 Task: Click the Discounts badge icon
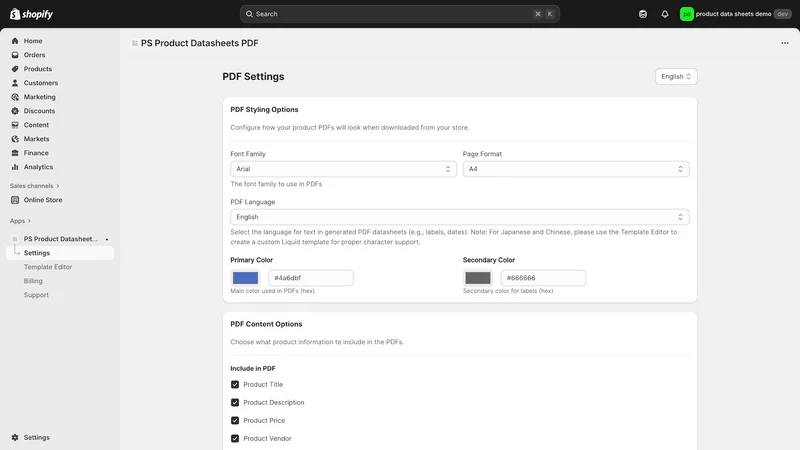click(15, 111)
